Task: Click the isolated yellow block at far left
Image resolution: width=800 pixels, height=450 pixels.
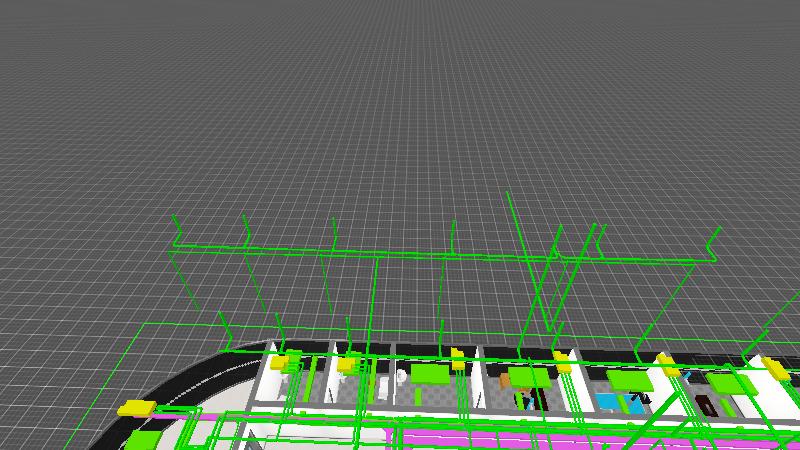Action: click(136, 408)
